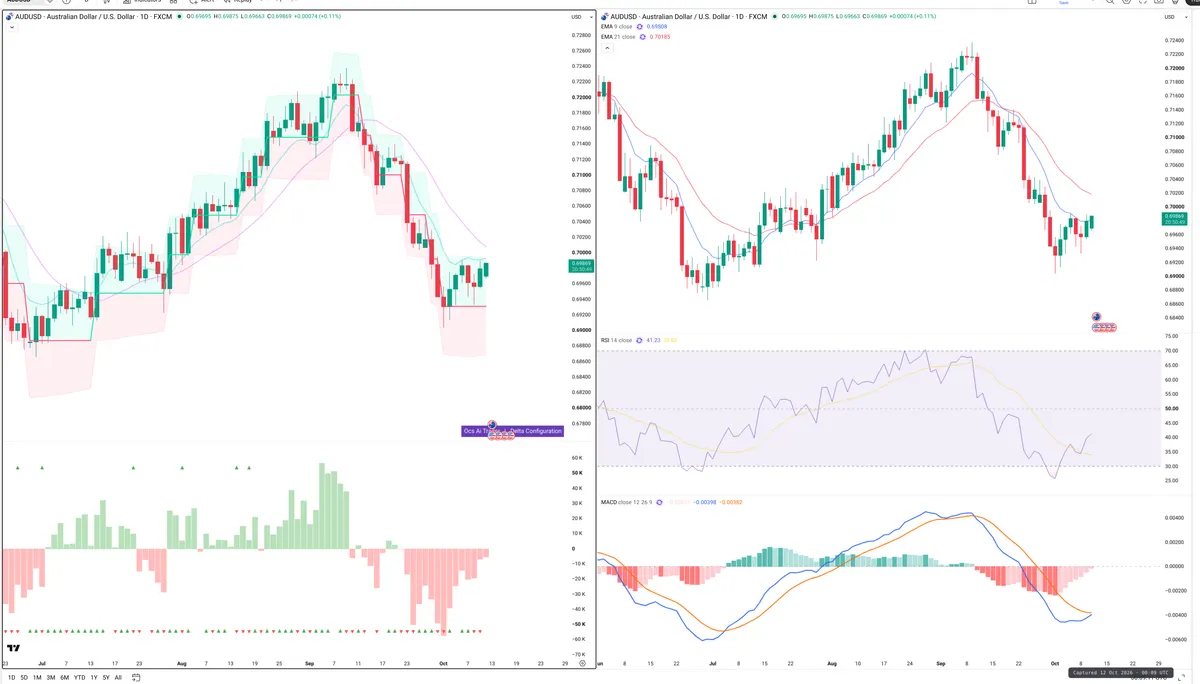Click the RSI value 41.23 in legend
1200x684 pixels.
654,340
